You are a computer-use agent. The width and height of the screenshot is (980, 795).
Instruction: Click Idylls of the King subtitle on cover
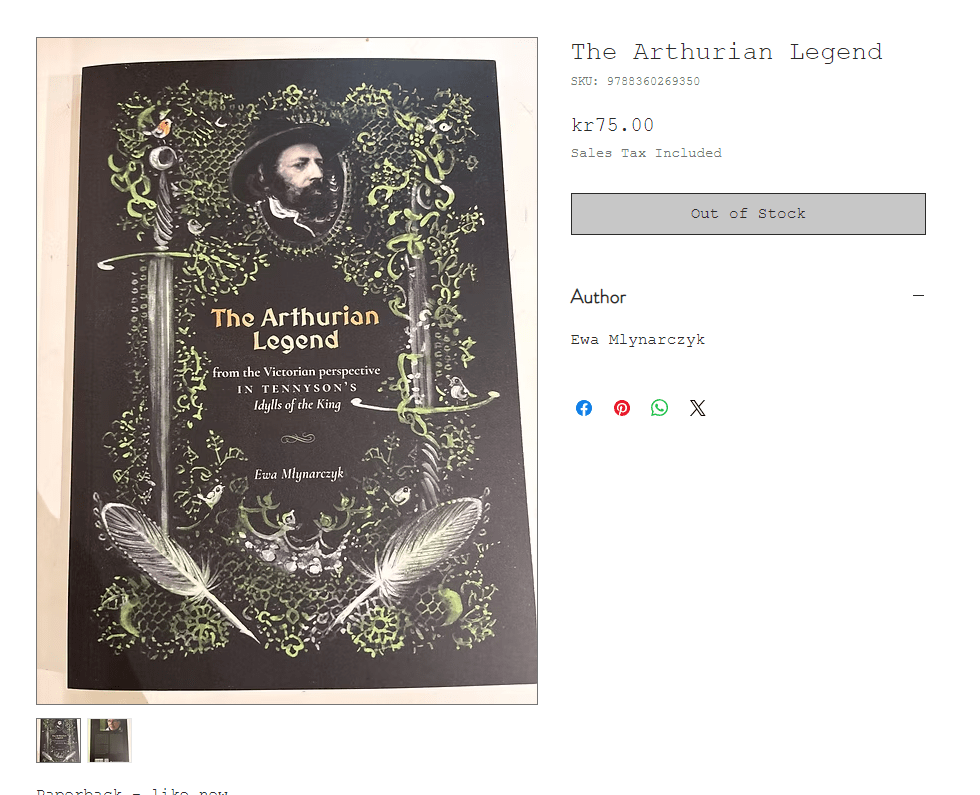pyautogui.click(x=297, y=405)
